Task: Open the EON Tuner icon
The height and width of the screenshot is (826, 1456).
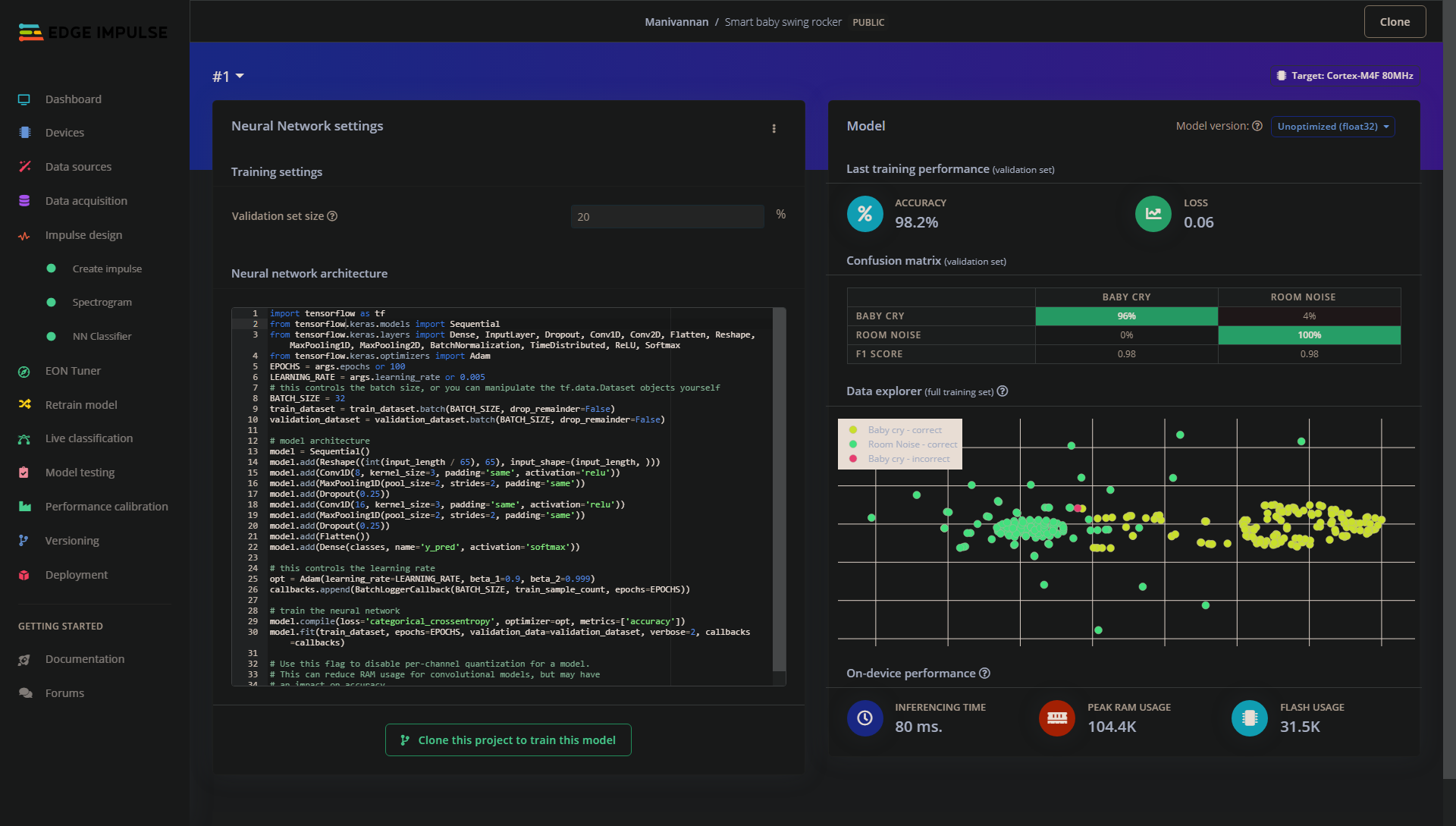Action: click(x=24, y=372)
